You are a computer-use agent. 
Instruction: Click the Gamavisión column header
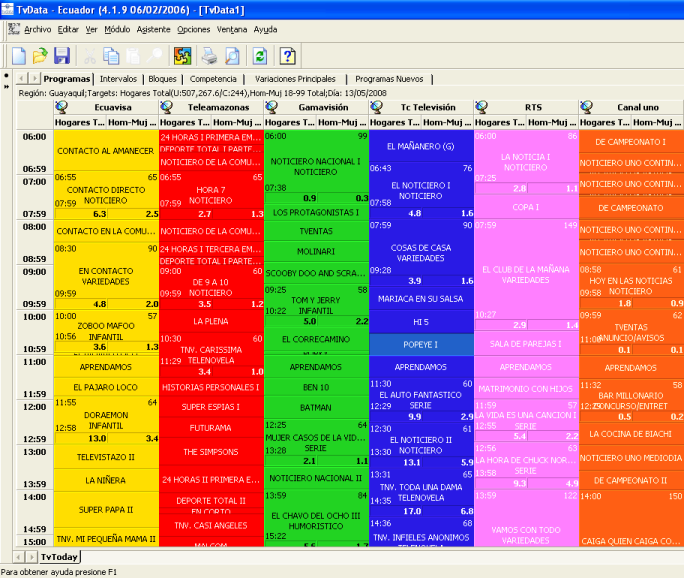pyautogui.click(x=316, y=107)
